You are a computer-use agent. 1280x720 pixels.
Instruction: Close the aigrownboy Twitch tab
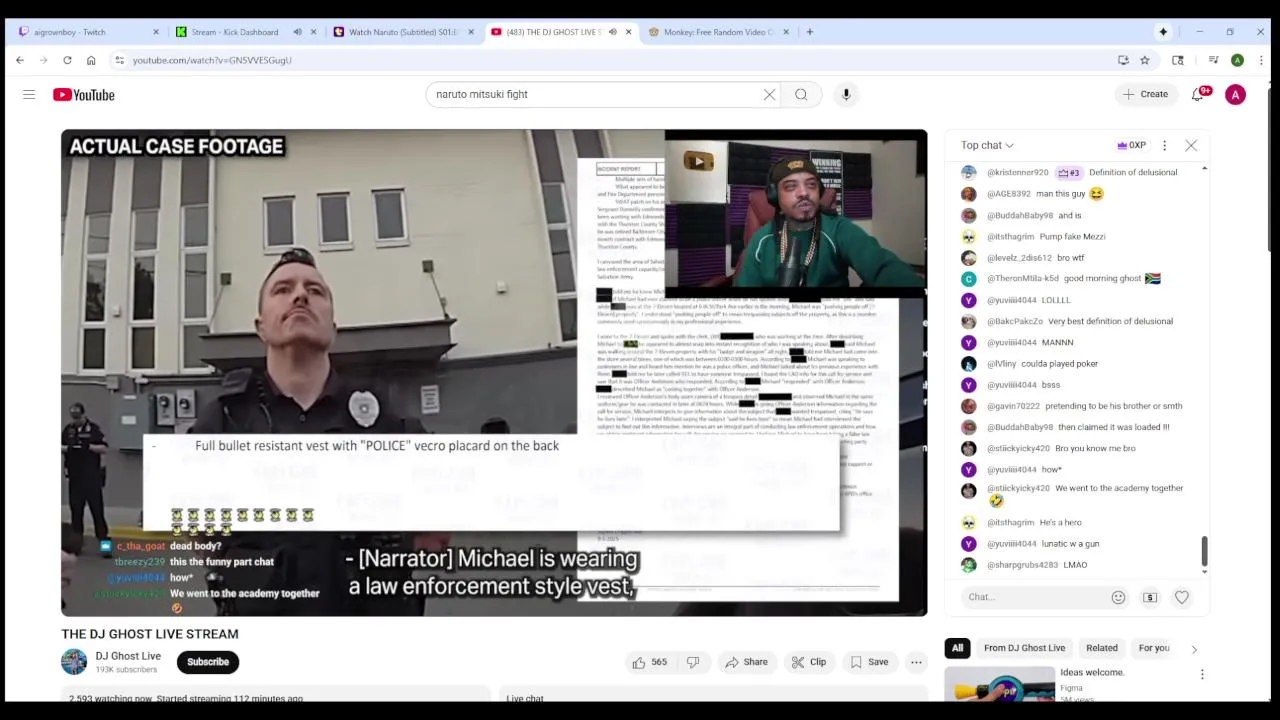pyautogui.click(x=156, y=32)
